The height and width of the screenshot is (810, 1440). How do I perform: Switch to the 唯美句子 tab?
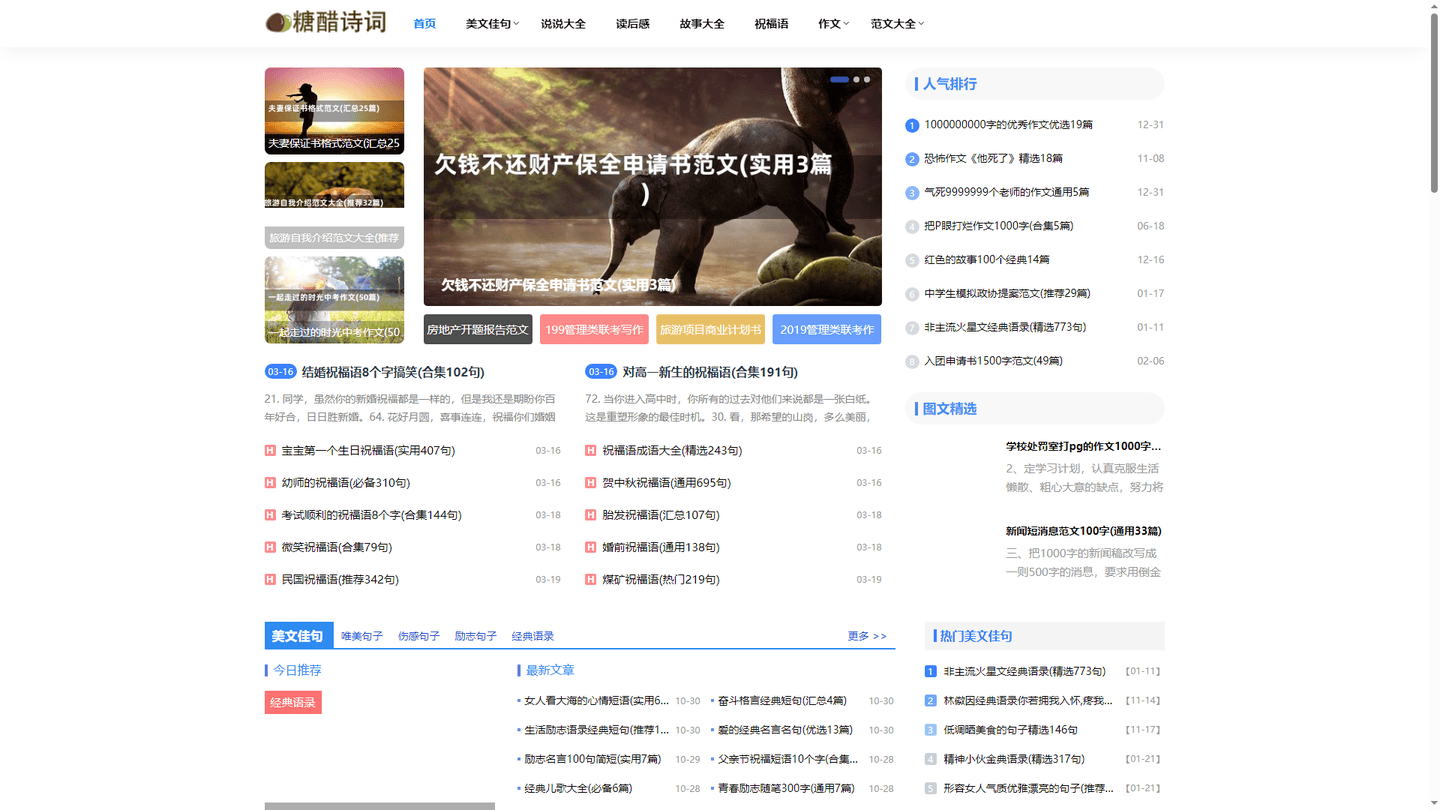362,636
